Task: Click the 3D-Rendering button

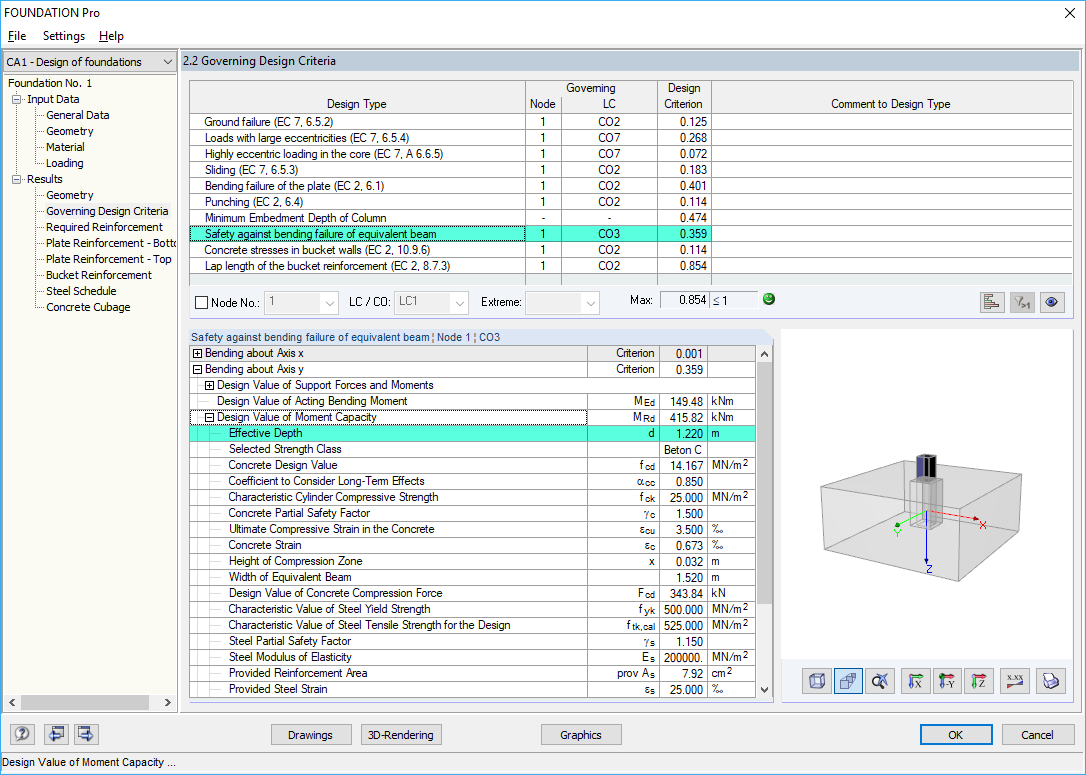Action: (401, 735)
